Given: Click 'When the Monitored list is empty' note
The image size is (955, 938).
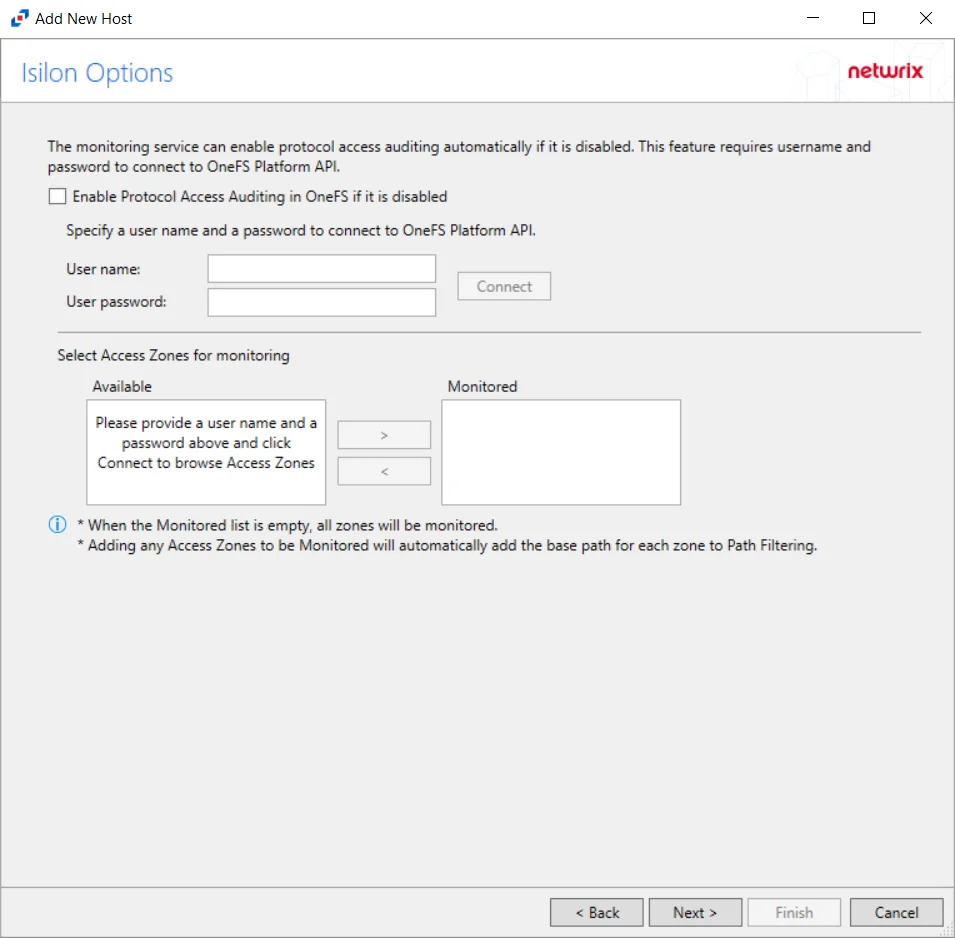Looking at the screenshot, I should point(287,526).
